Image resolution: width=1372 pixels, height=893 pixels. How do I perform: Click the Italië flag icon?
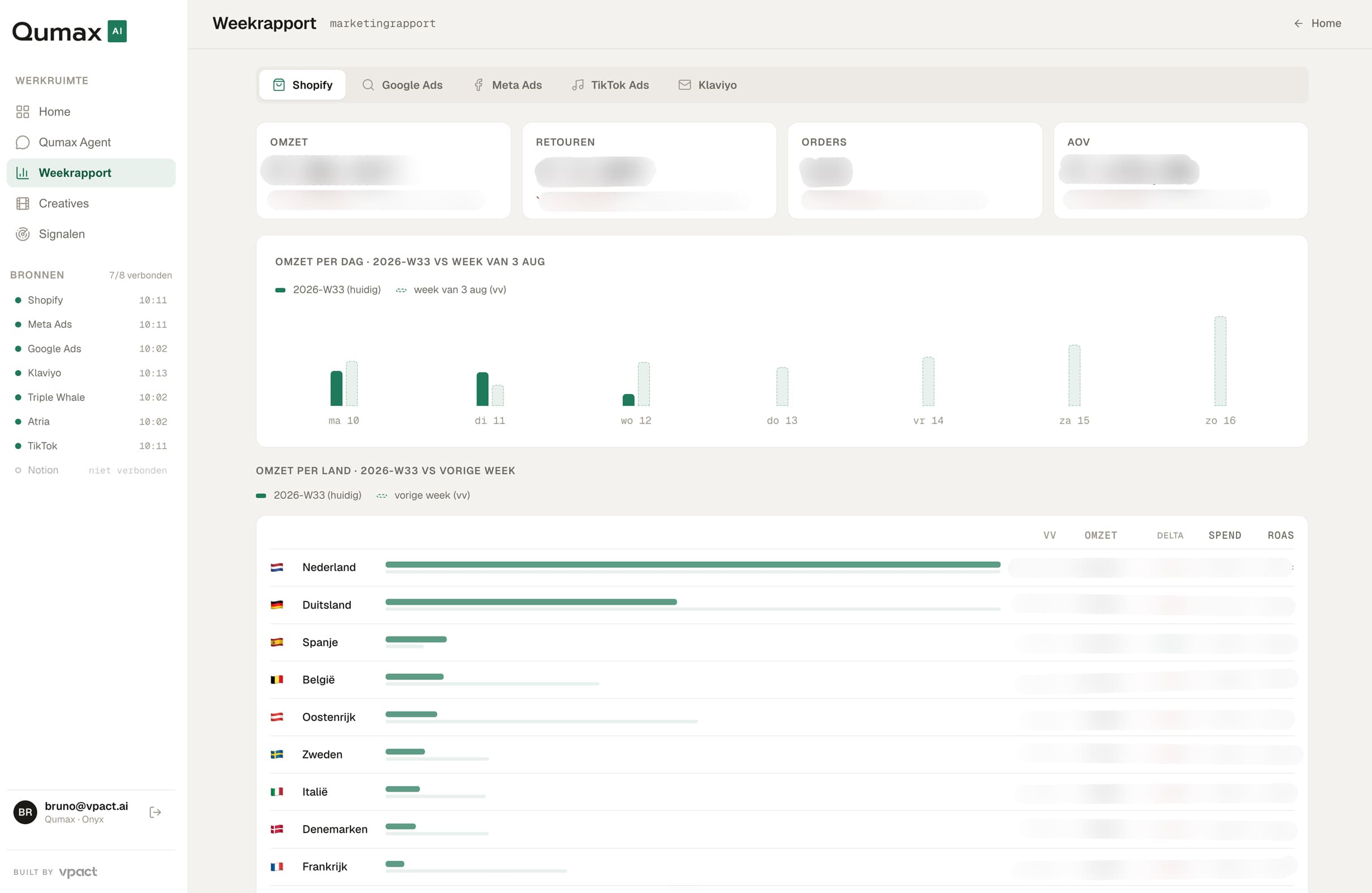(x=277, y=792)
